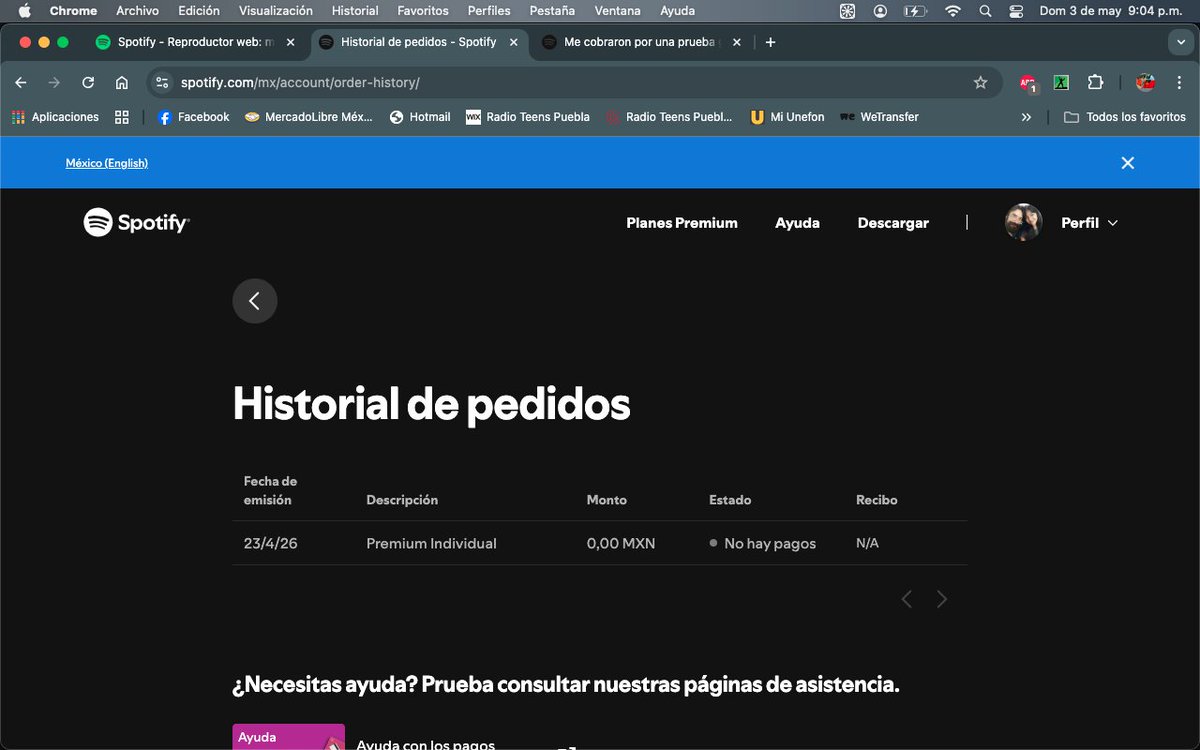This screenshot has height=750, width=1200.
Task: Open the Ventana menu
Action: click(618, 11)
